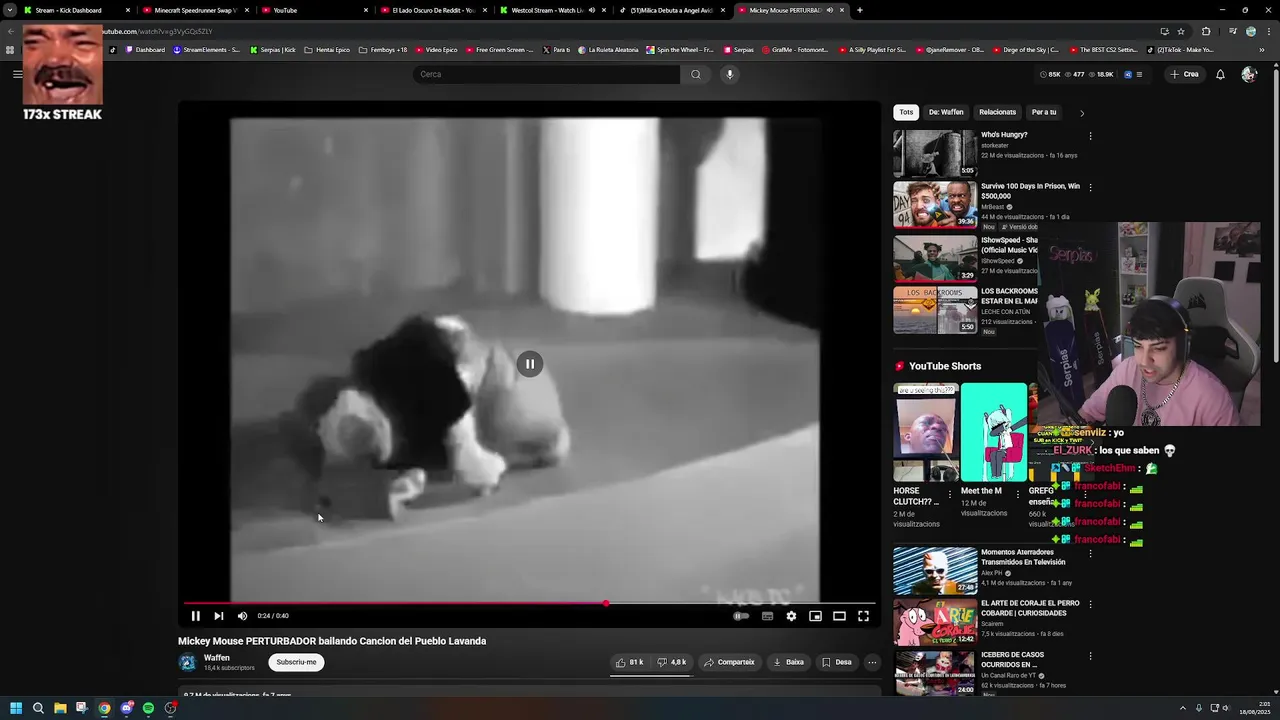Open YouTube notifications bell
The height and width of the screenshot is (720, 1280).
pyautogui.click(x=1220, y=74)
